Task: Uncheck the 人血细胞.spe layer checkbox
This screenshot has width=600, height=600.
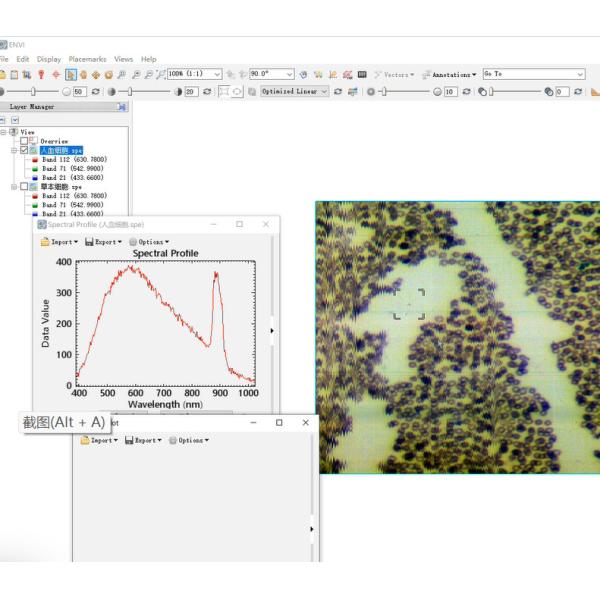Action: pos(25,150)
